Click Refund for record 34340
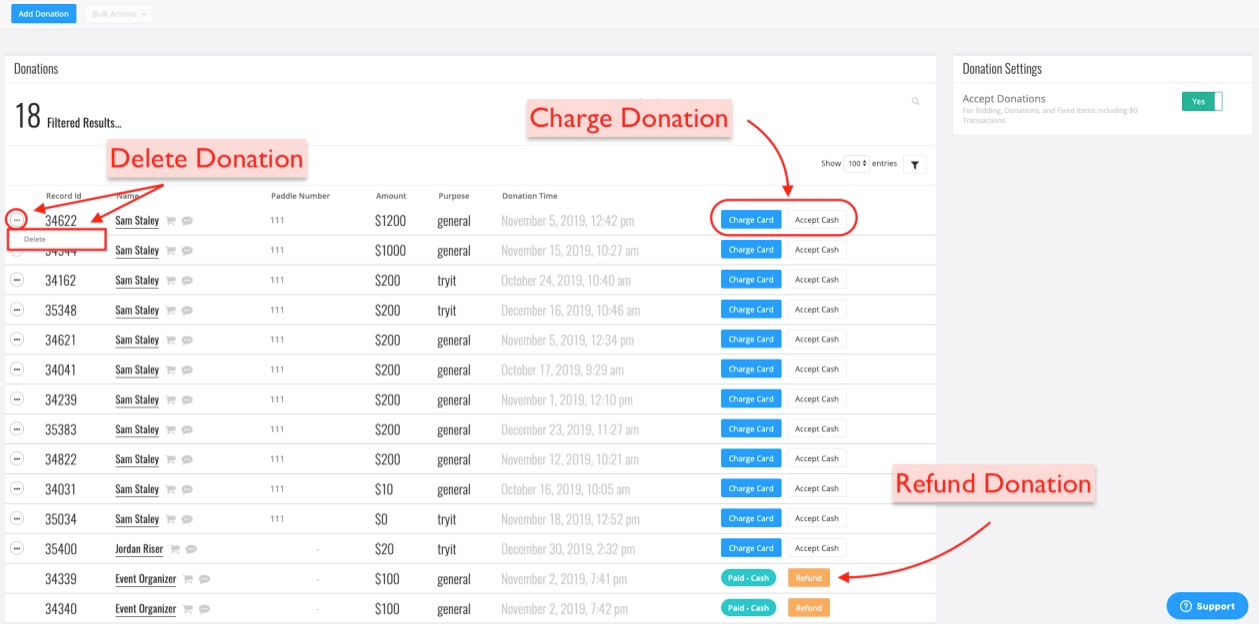1259x624 pixels. tap(809, 608)
